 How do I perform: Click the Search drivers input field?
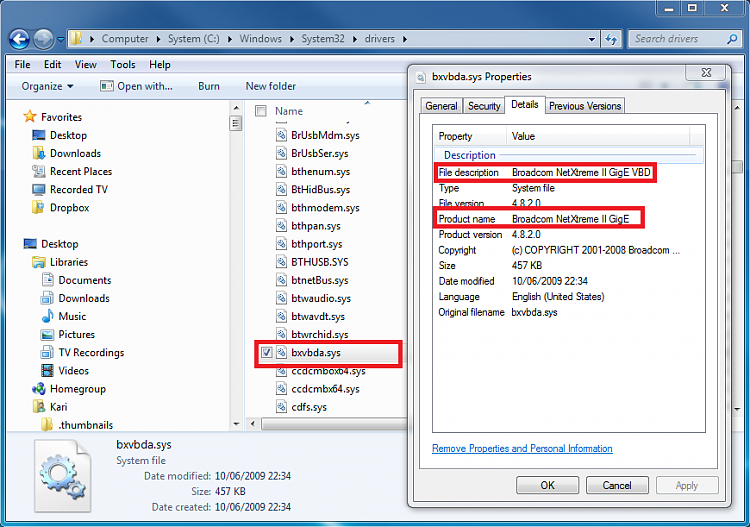pyautogui.click(x=678, y=39)
